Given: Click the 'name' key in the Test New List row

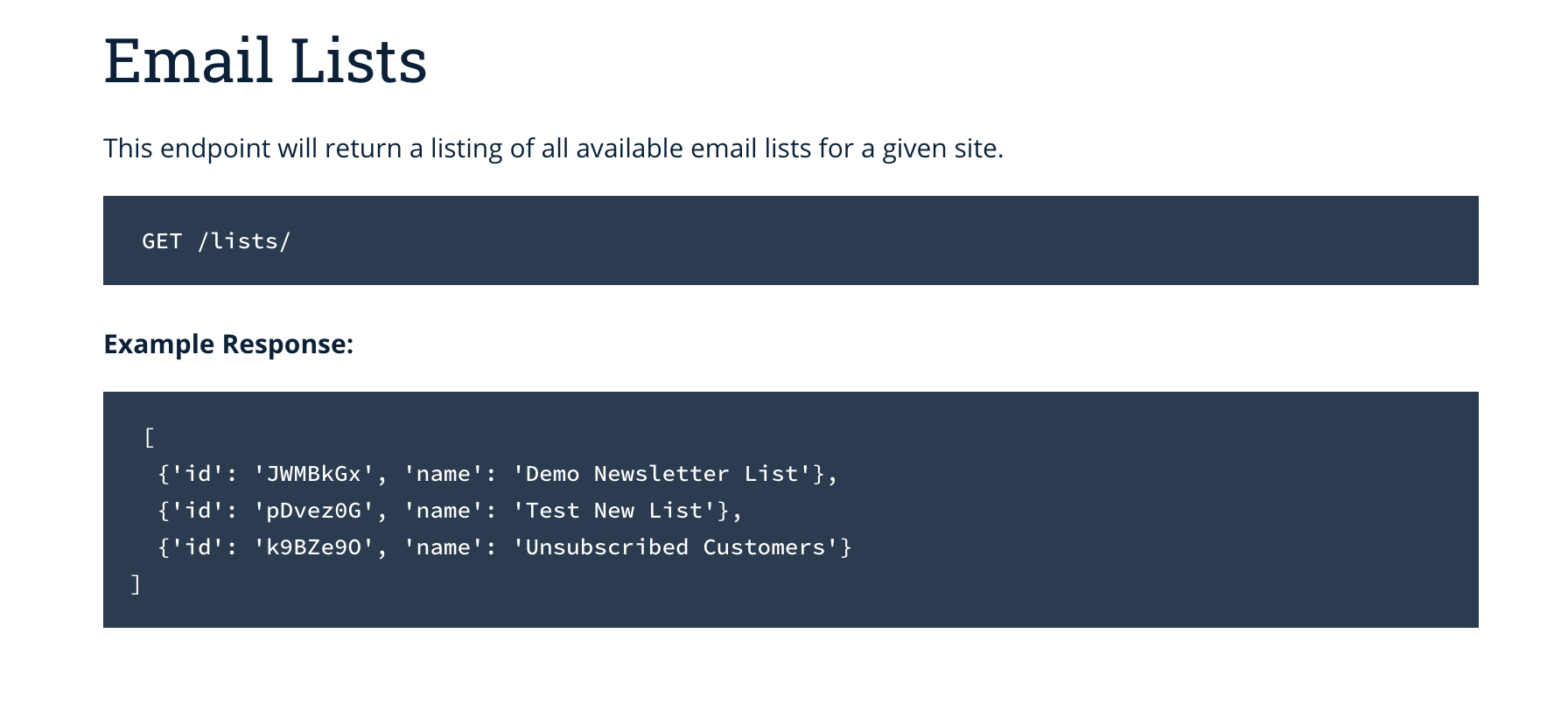Looking at the screenshot, I should [x=443, y=511].
